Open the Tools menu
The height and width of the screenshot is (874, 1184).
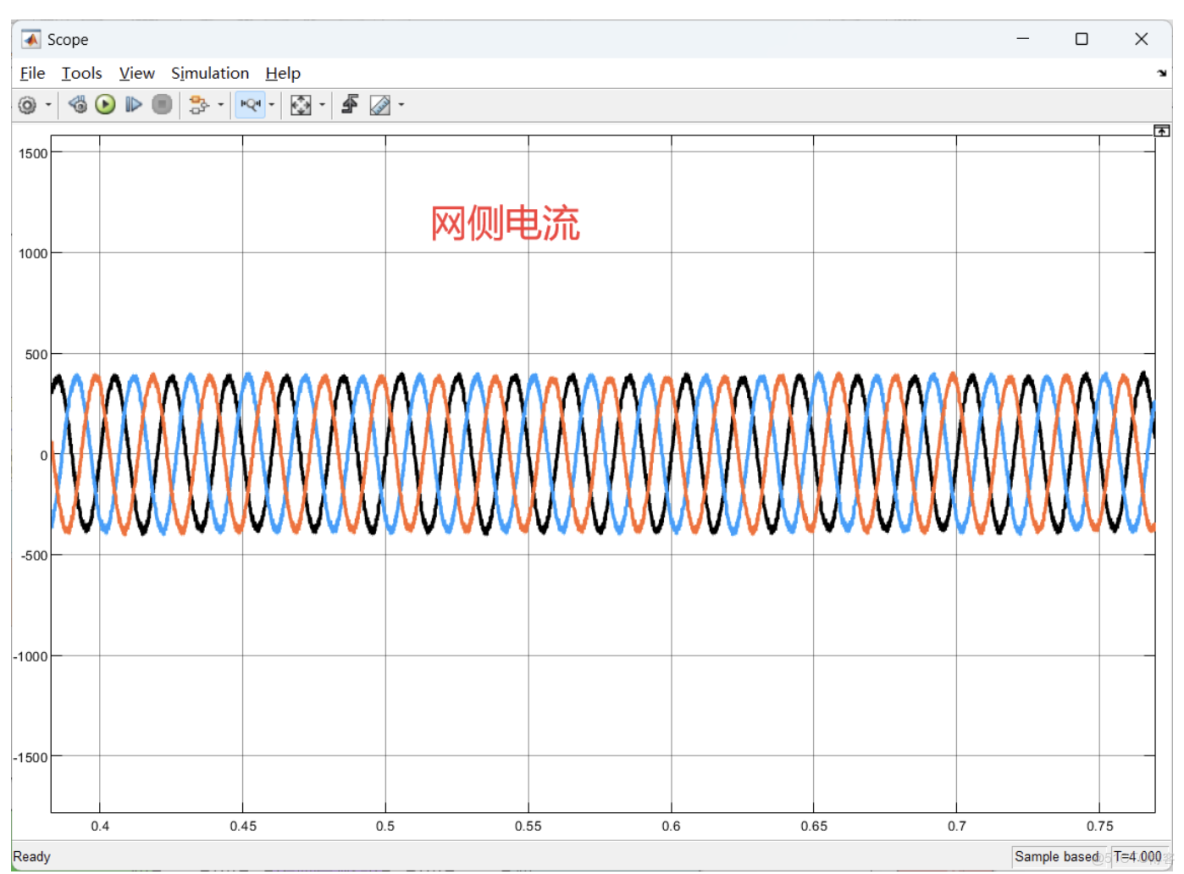[81, 73]
